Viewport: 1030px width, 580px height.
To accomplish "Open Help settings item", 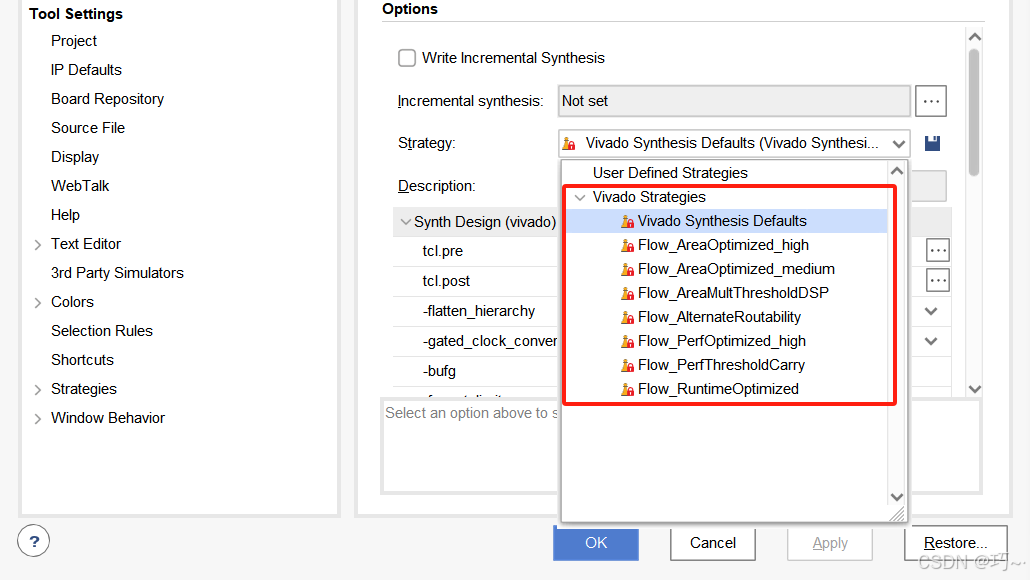I will click(x=65, y=215).
